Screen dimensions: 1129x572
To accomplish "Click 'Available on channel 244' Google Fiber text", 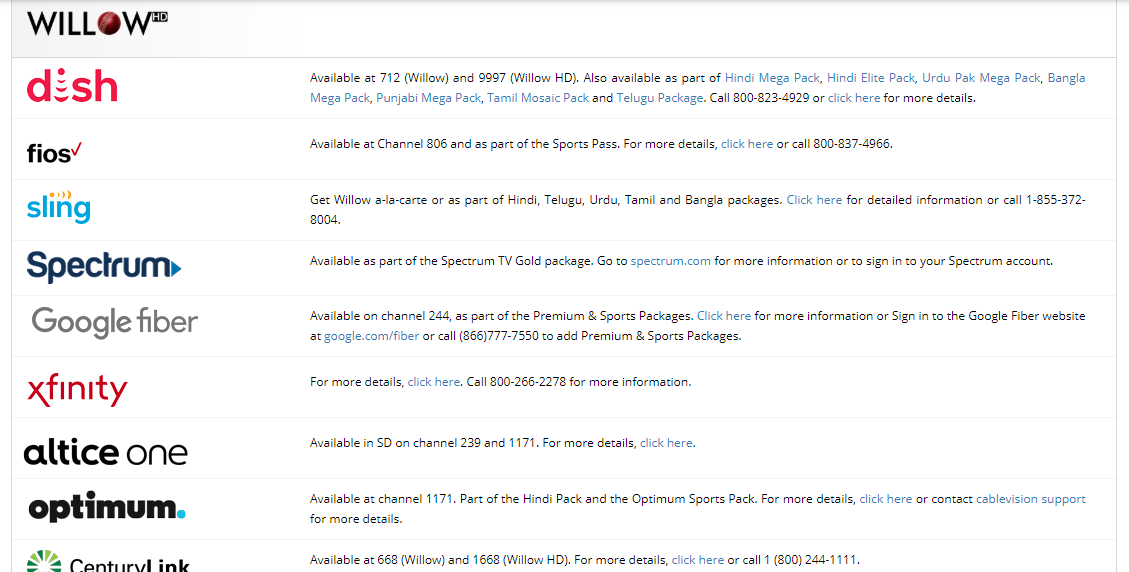I will click(x=380, y=316).
